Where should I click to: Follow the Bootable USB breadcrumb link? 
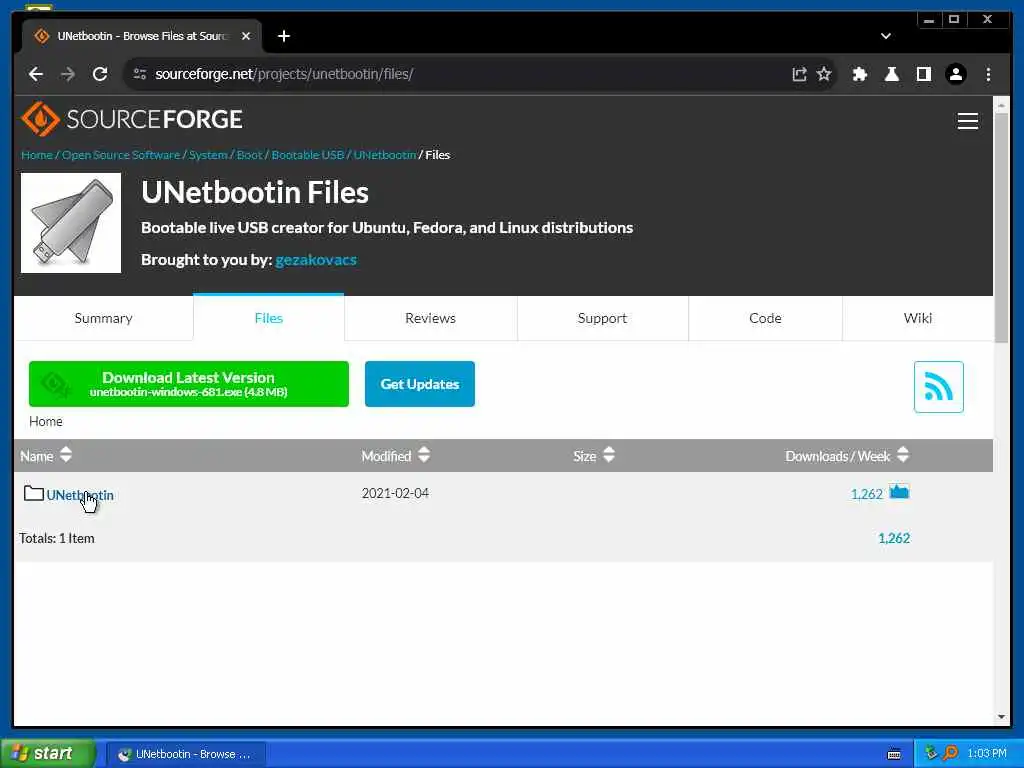(308, 155)
